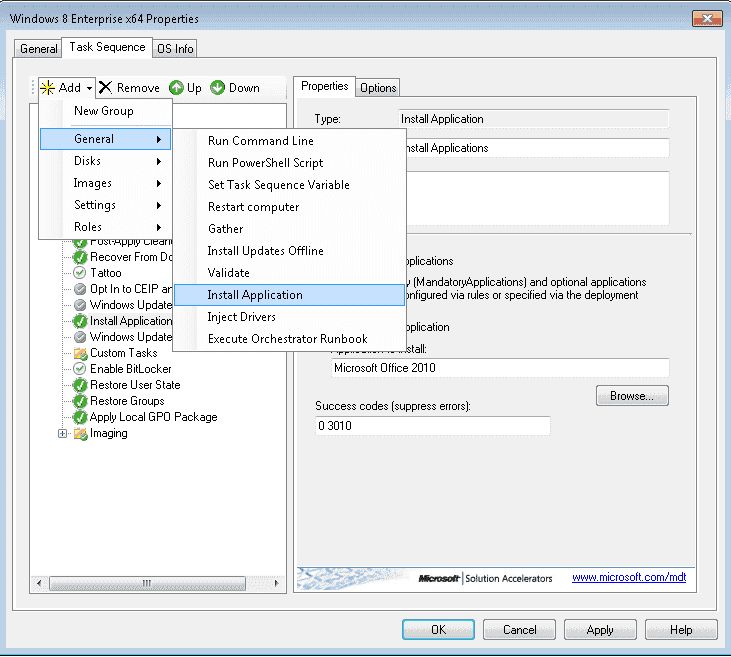Click the Microsoft Office 2010 field

pyautogui.click(x=500, y=368)
